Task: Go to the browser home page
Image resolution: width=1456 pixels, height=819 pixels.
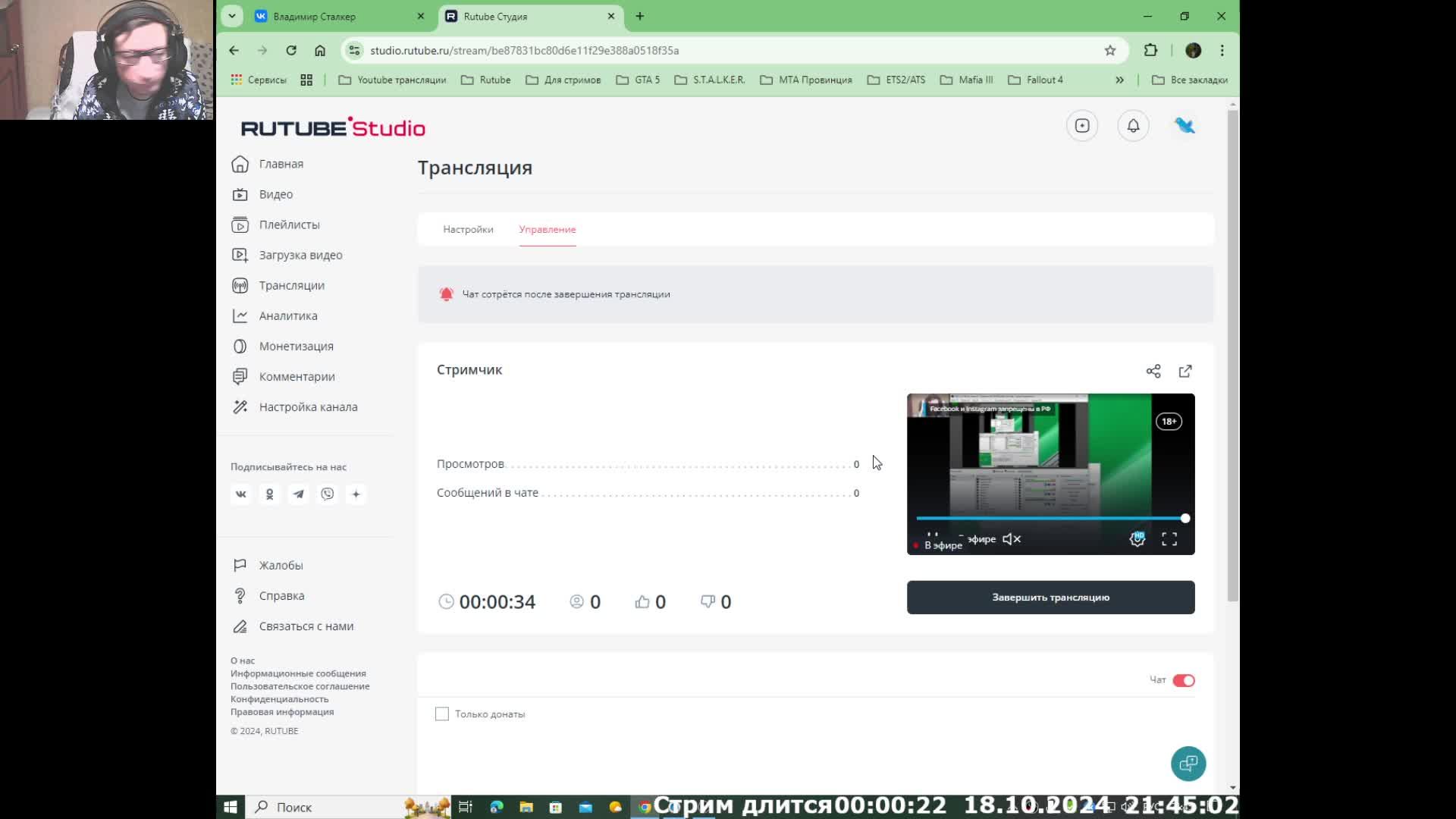Action: 320,50
